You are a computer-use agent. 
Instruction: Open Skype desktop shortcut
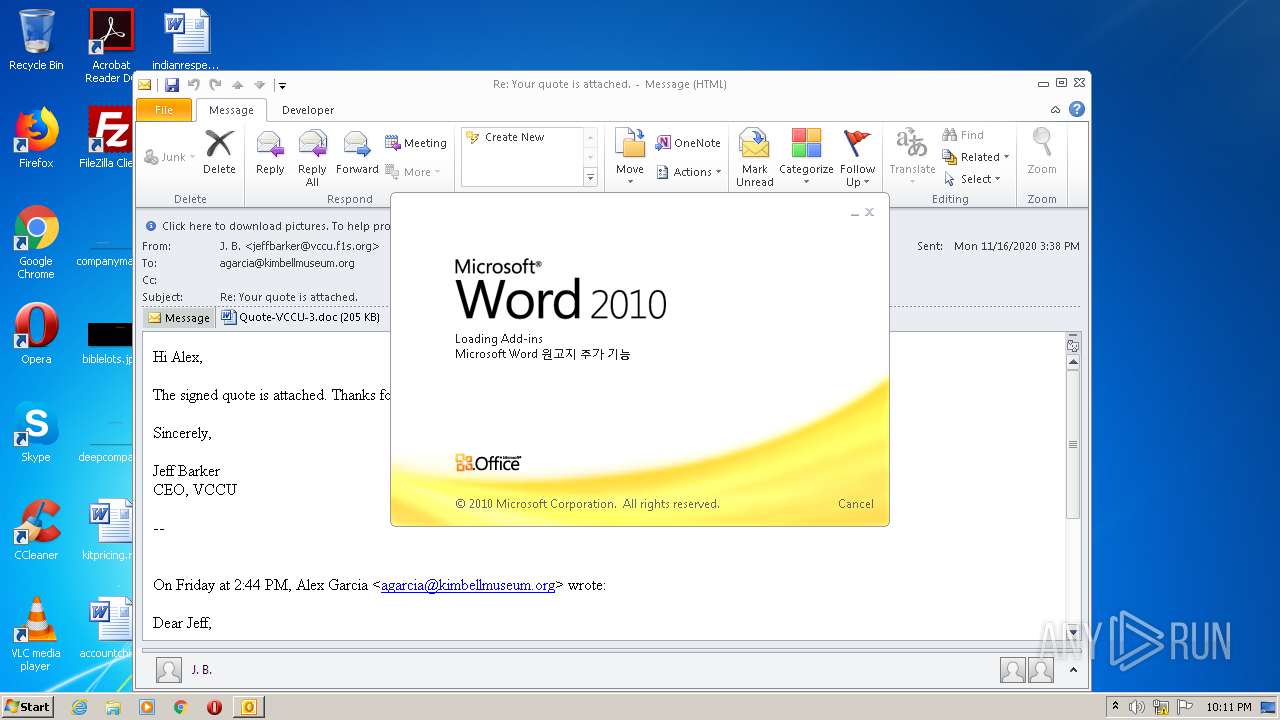coord(36,432)
